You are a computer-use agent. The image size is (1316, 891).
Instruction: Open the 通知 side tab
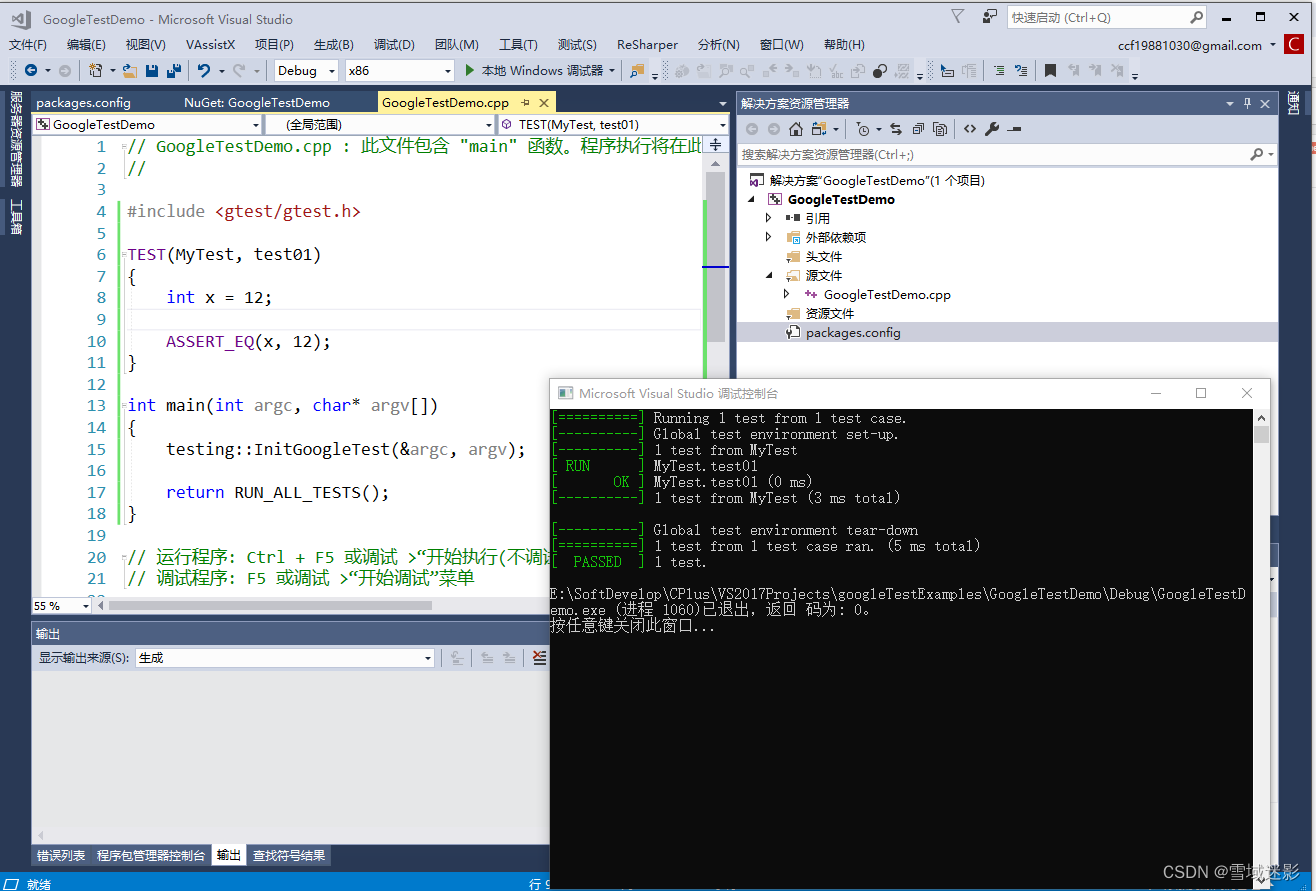1295,102
